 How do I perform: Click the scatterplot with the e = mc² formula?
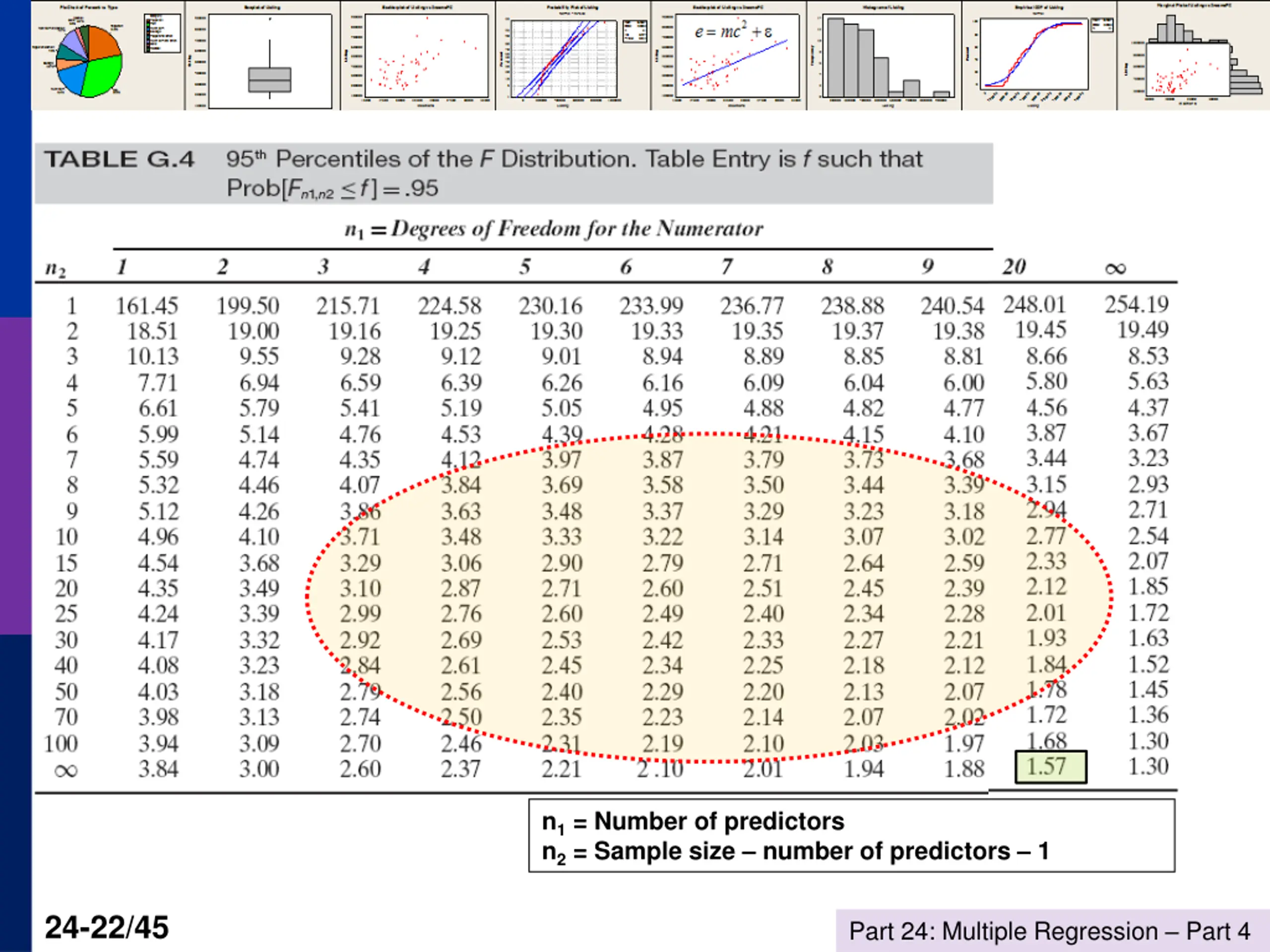tap(729, 56)
